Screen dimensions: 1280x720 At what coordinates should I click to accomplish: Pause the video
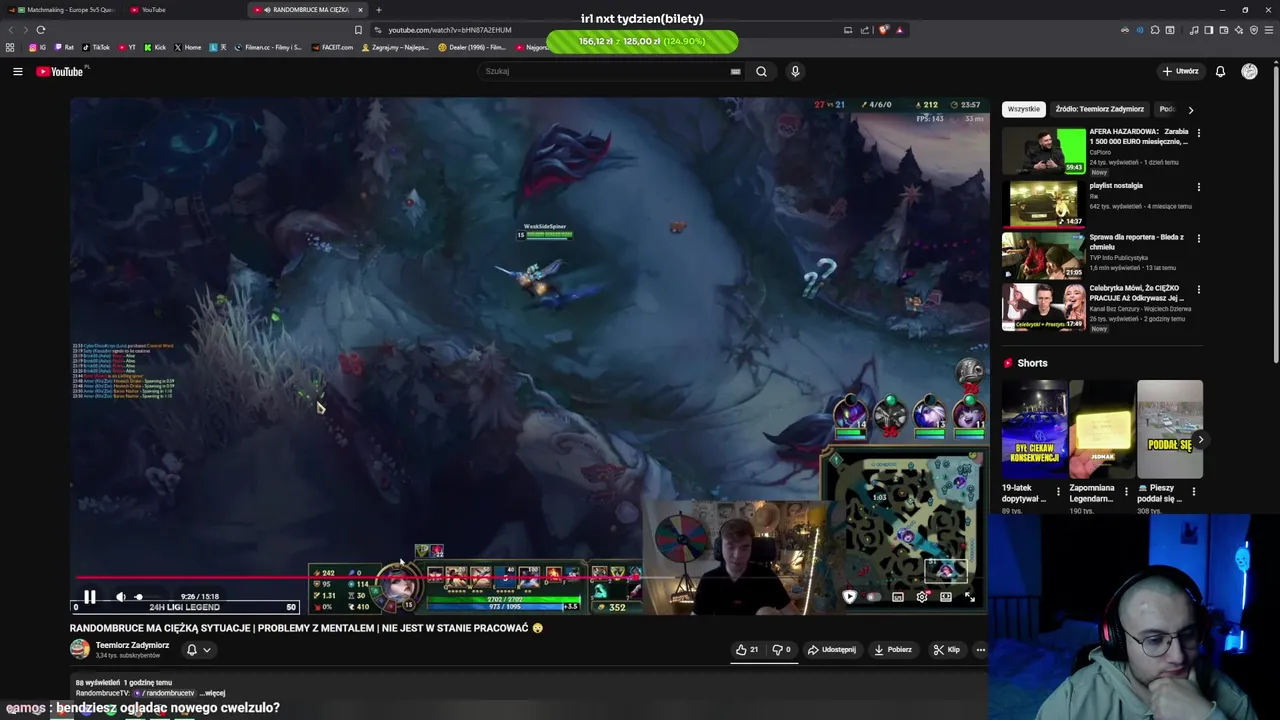[89, 597]
